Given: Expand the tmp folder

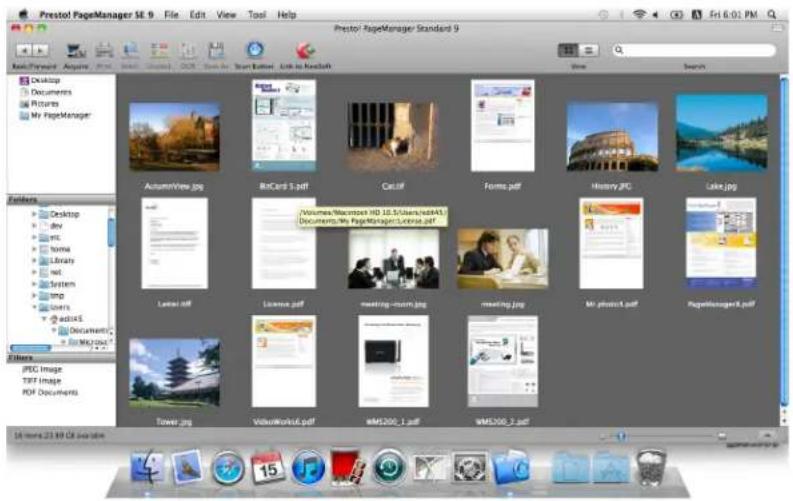Looking at the screenshot, I should (x=34, y=296).
